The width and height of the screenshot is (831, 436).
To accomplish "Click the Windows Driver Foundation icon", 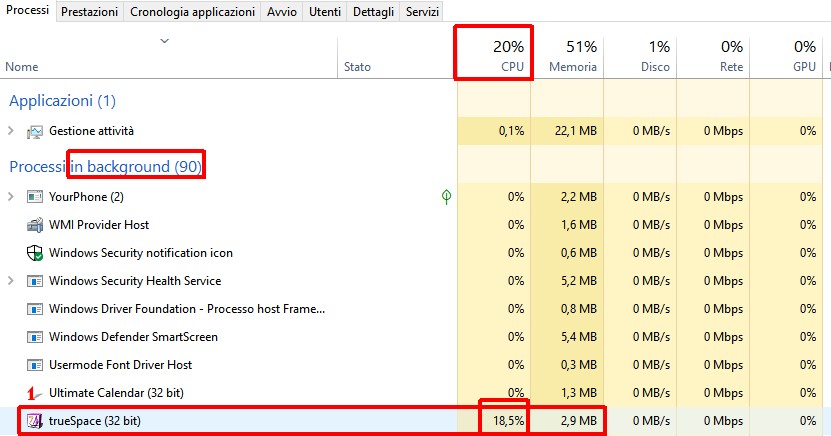I will coord(34,309).
